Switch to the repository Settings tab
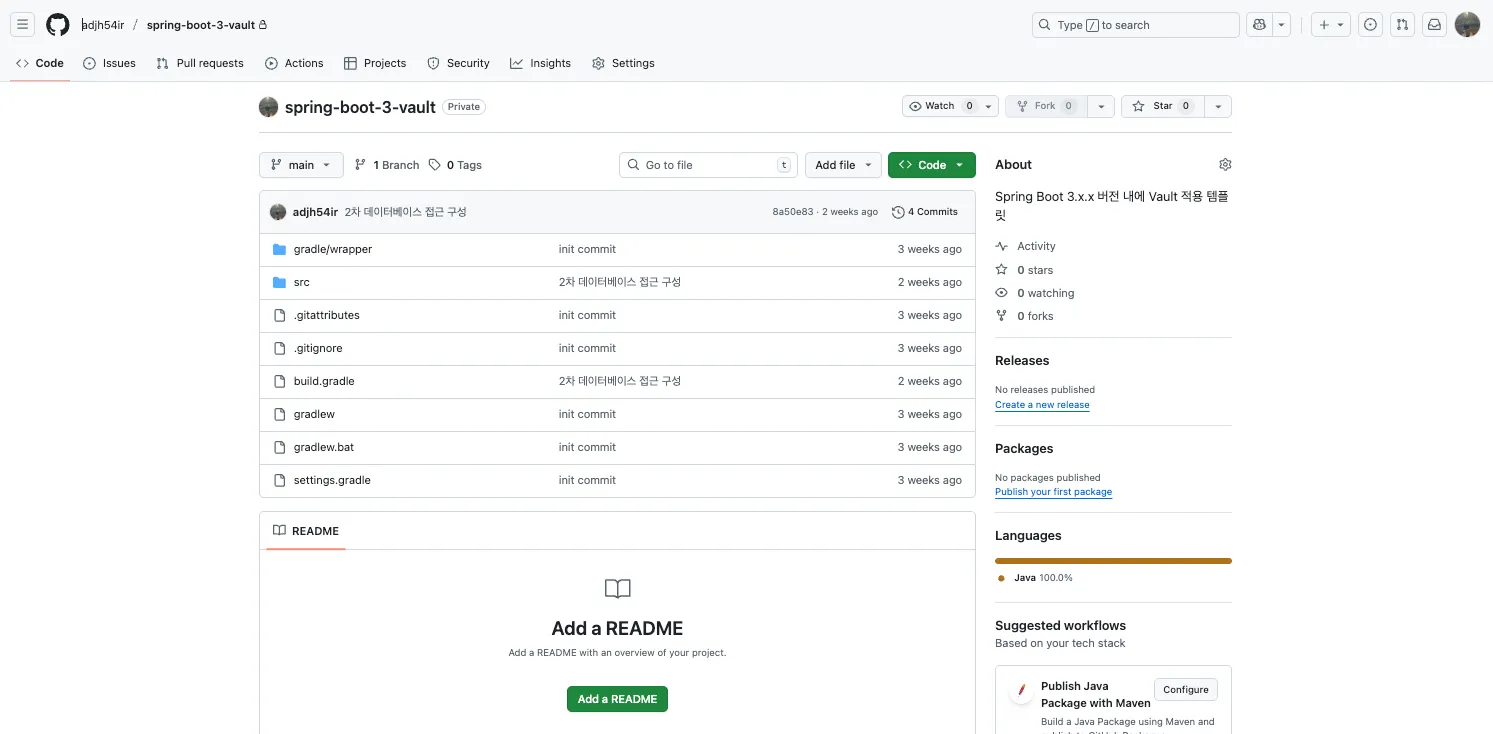 click(623, 63)
